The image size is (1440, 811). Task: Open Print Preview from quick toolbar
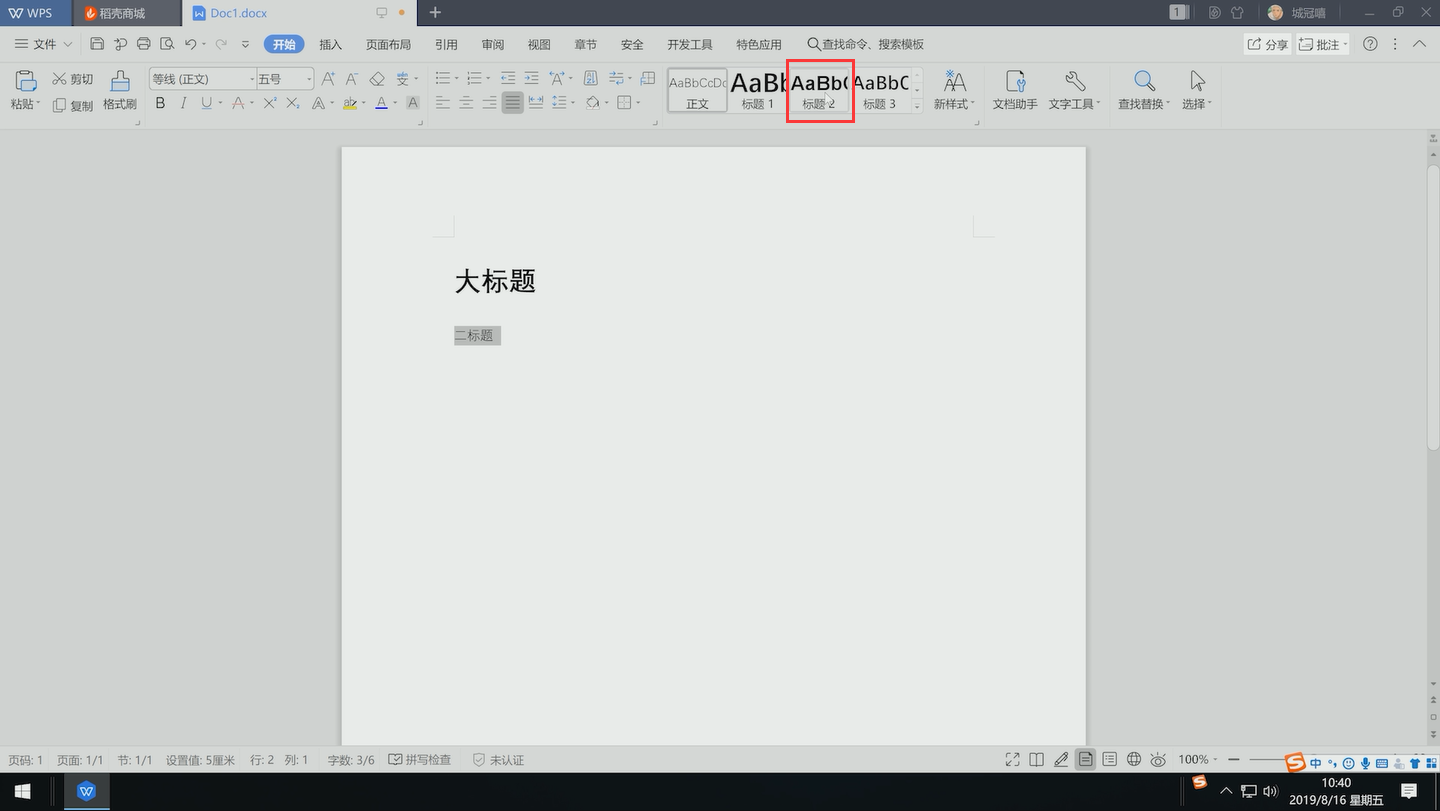click(167, 44)
